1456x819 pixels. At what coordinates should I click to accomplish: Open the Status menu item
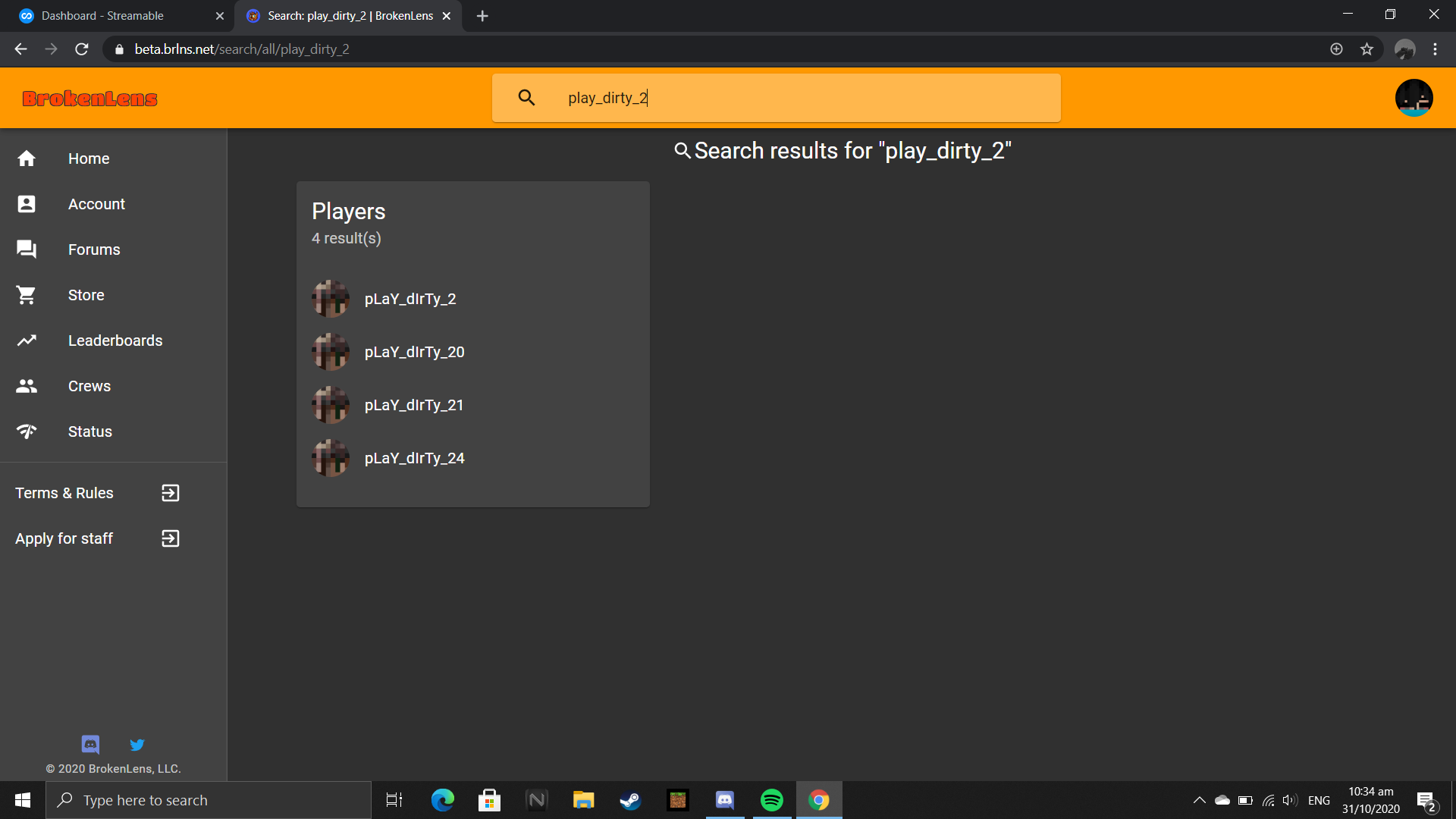click(90, 431)
